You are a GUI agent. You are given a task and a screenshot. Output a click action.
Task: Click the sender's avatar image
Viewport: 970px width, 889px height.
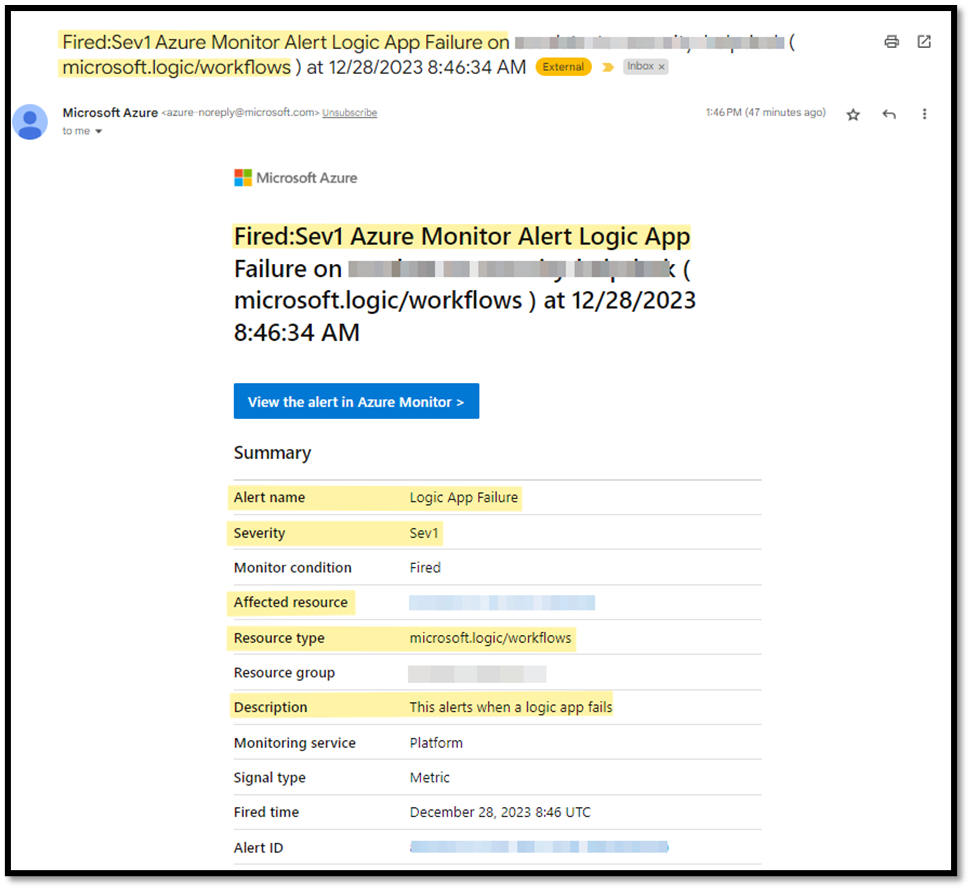point(30,122)
